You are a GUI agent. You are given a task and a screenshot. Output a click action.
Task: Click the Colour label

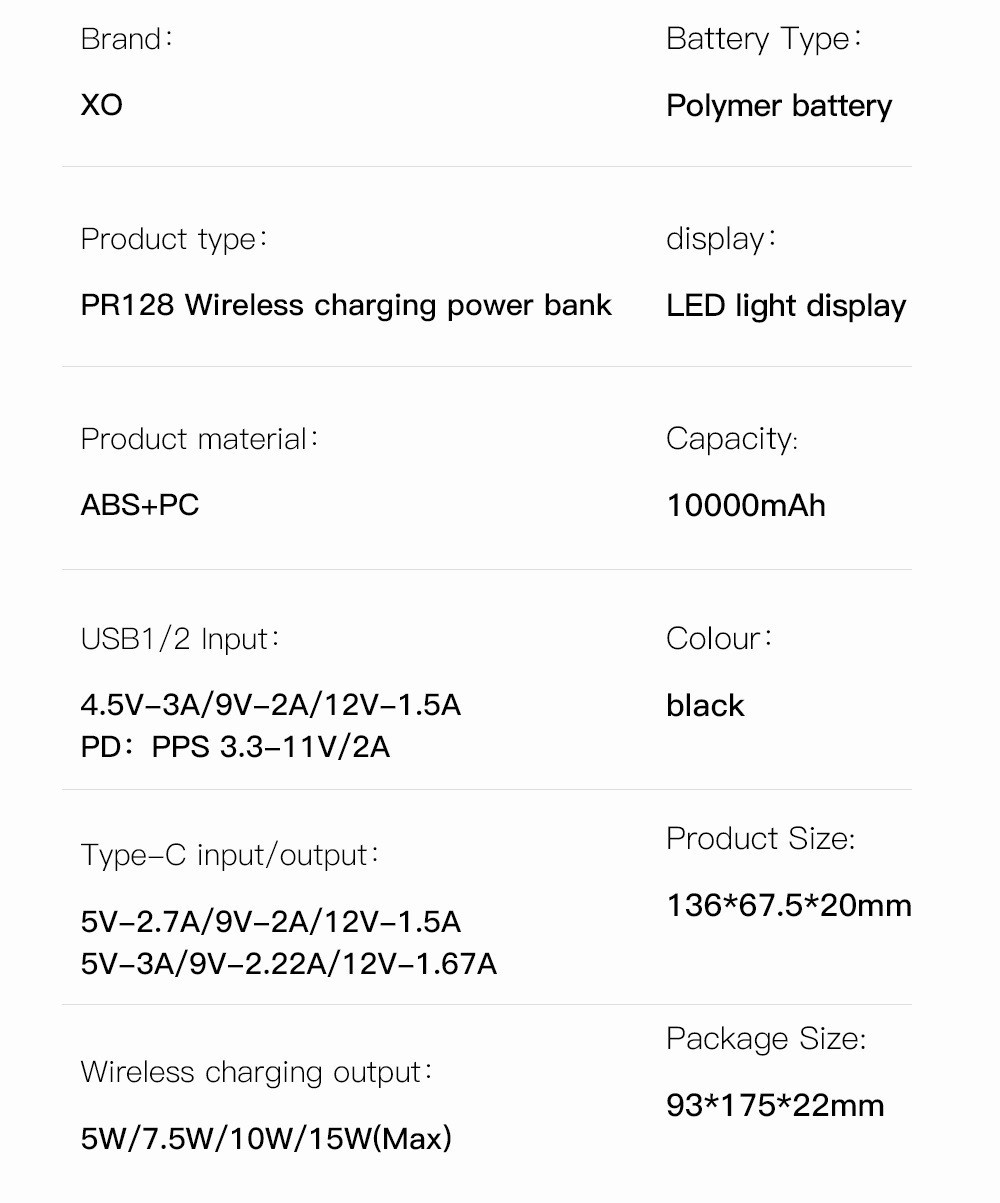click(x=719, y=639)
